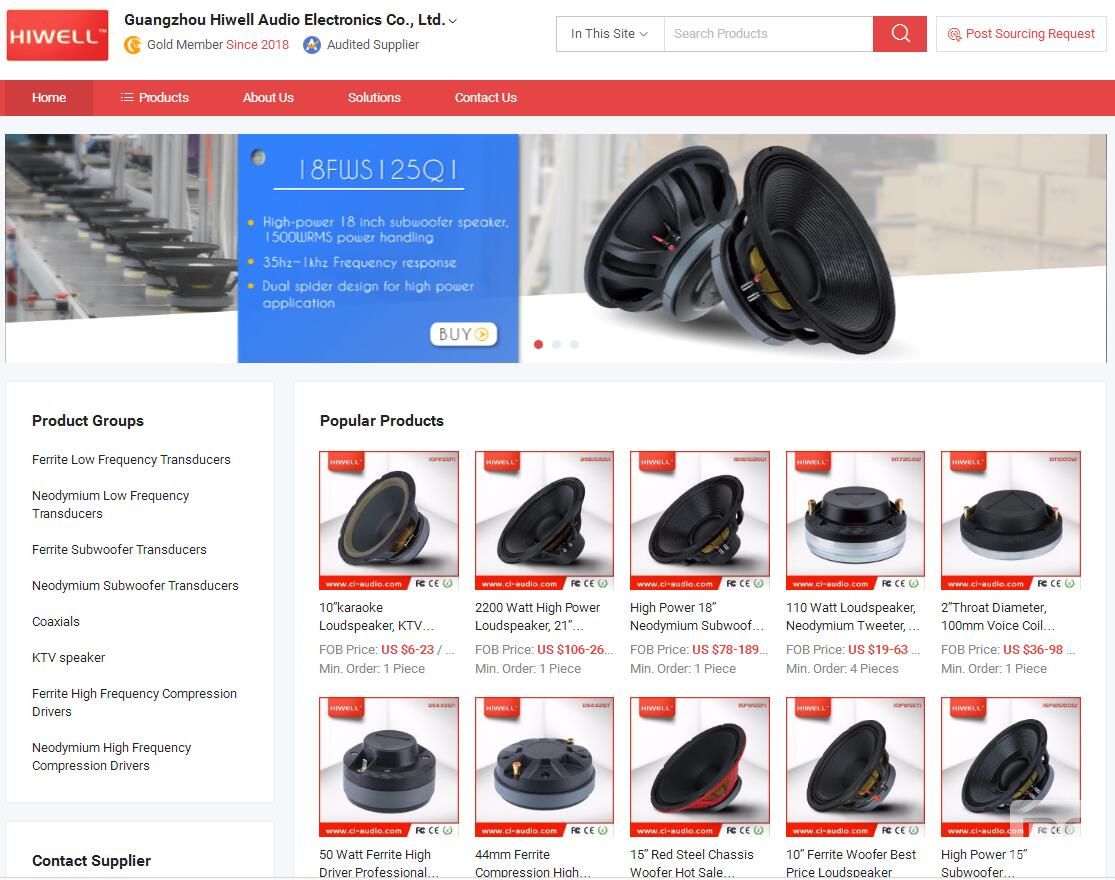
Task: Open the 15" Red Steel Chassis woofer thumbnail
Action: point(700,767)
